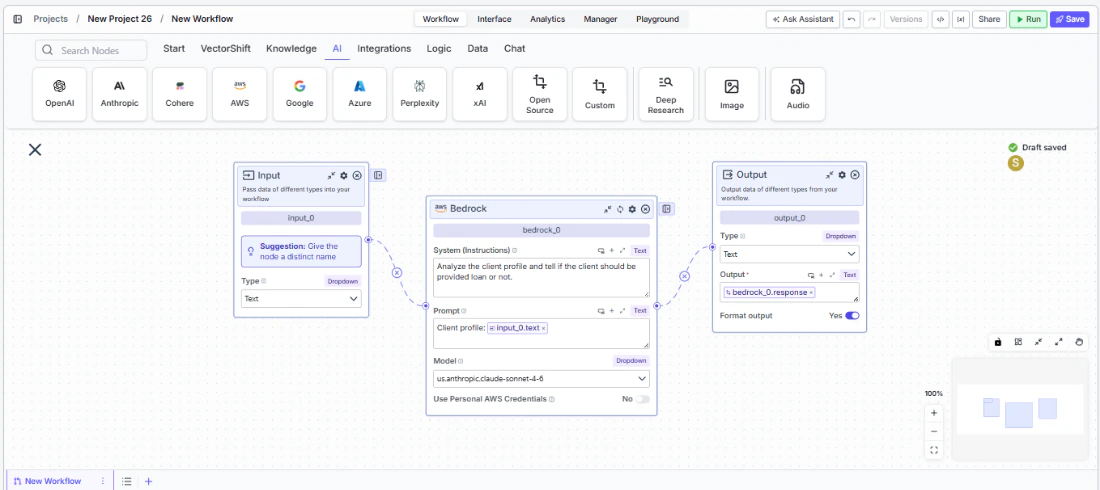Open side panel icon beside Bedrock node
The width and height of the screenshot is (1100, 490).
pyautogui.click(x=666, y=208)
